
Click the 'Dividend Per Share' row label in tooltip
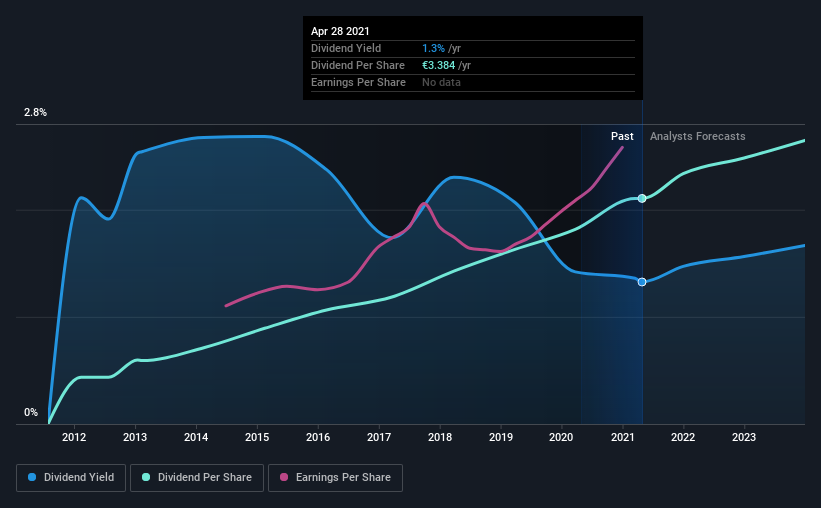[358, 65]
